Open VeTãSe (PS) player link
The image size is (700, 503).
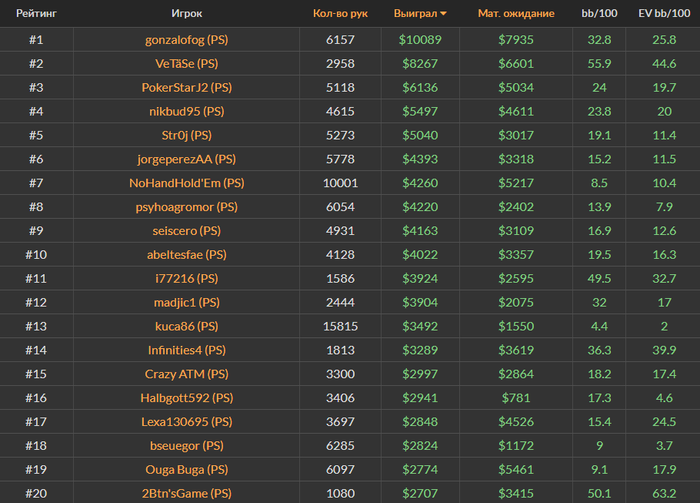click(x=187, y=64)
